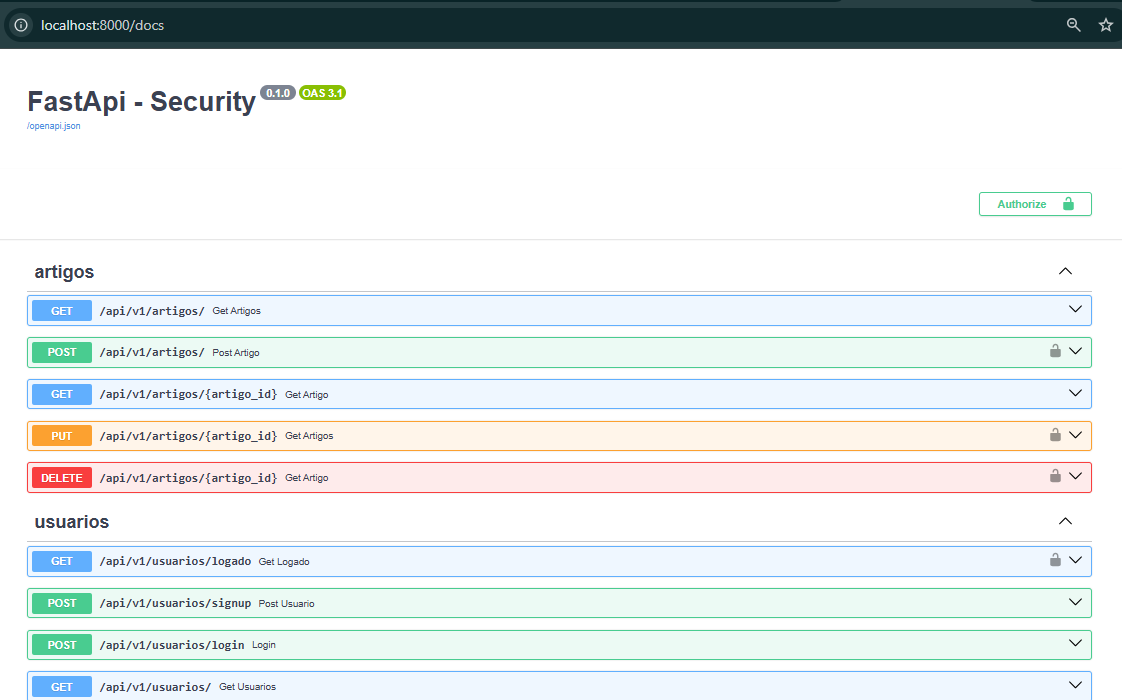
Task: Click the DELETE method badge
Action: coord(62,477)
